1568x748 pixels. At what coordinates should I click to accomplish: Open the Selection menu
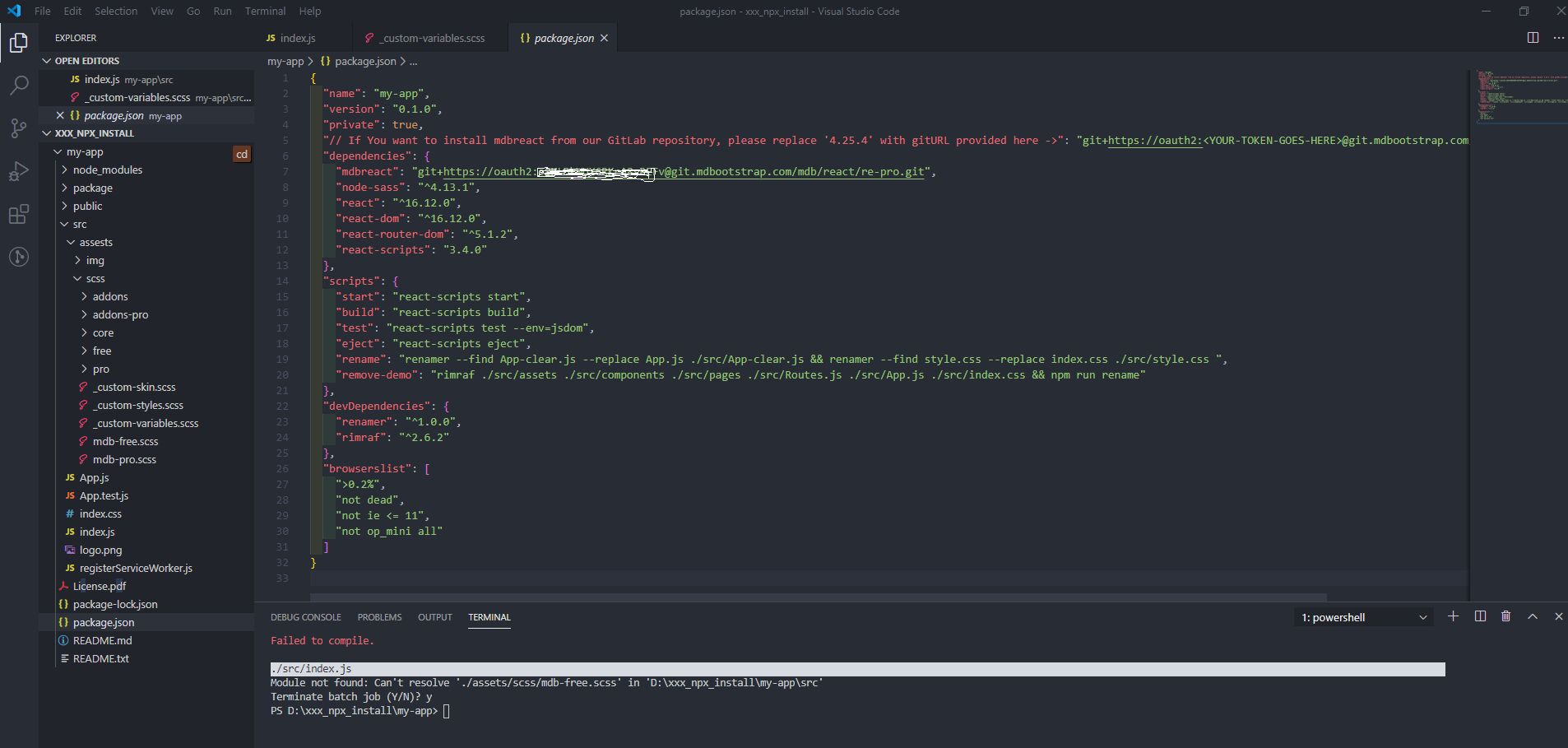pos(116,11)
